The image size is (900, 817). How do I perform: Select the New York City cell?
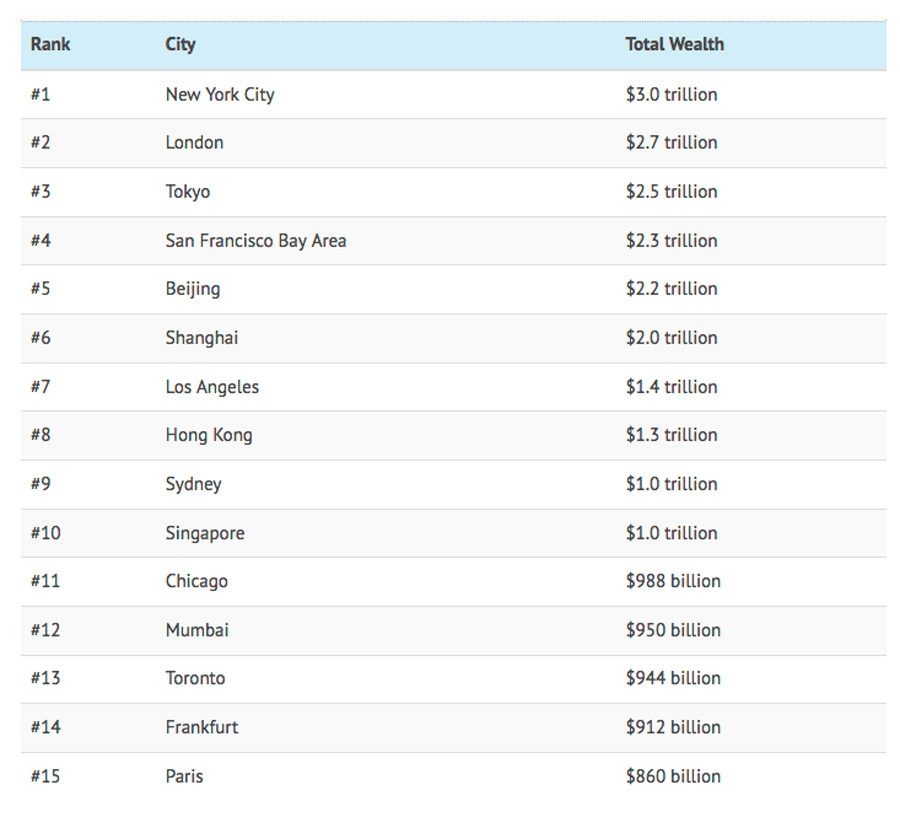tap(219, 94)
